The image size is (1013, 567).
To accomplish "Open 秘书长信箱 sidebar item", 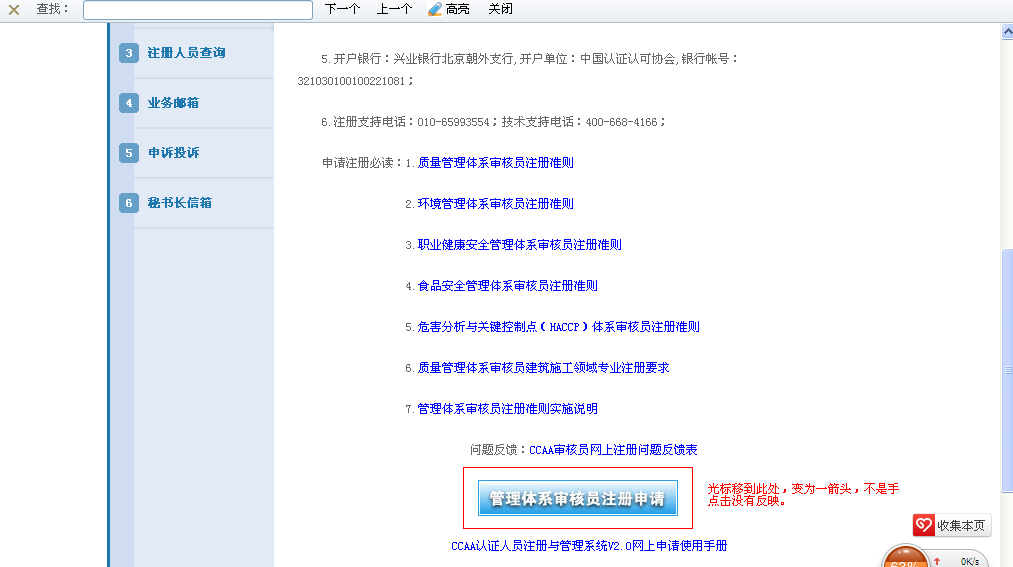I will [180, 203].
